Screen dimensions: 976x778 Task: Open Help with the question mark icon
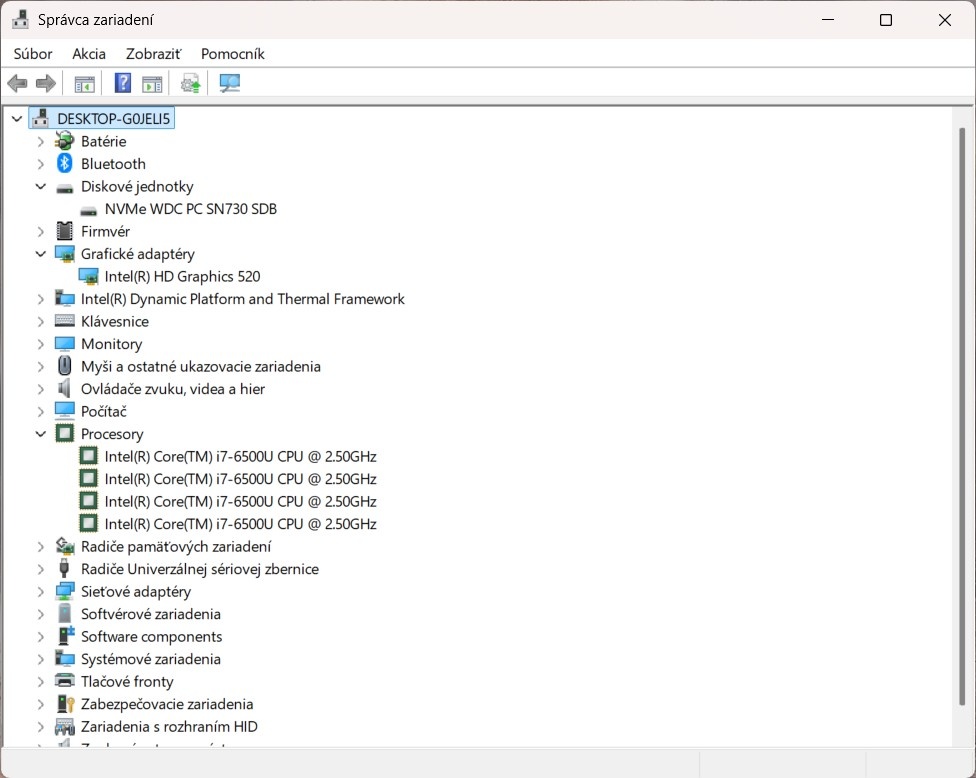pyautogui.click(x=123, y=83)
